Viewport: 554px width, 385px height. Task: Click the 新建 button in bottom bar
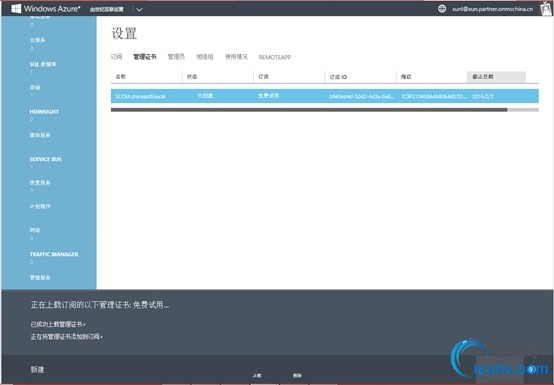click(37, 369)
